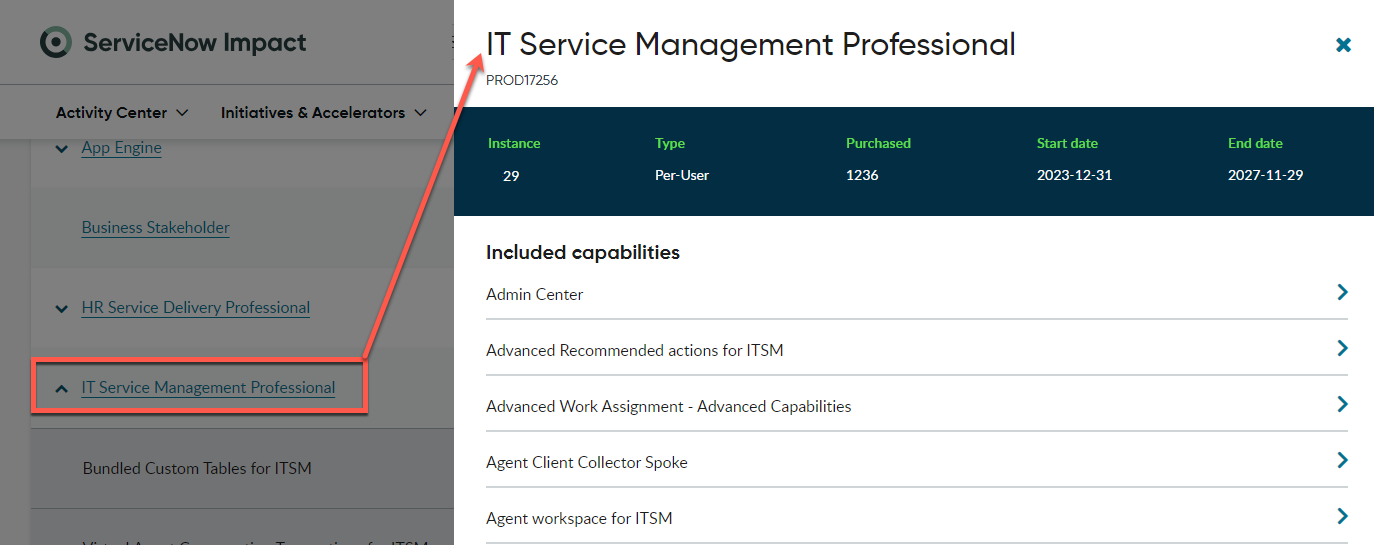
Task: Click the Start date column label
Action: tap(1068, 143)
